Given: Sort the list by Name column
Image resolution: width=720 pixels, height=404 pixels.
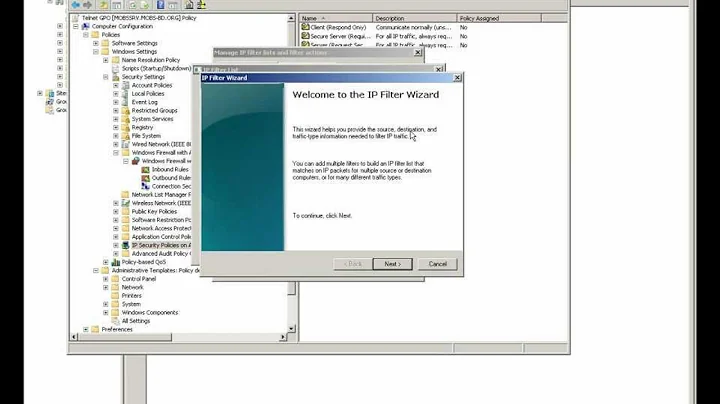Looking at the screenshot, I should click(336, 18).
